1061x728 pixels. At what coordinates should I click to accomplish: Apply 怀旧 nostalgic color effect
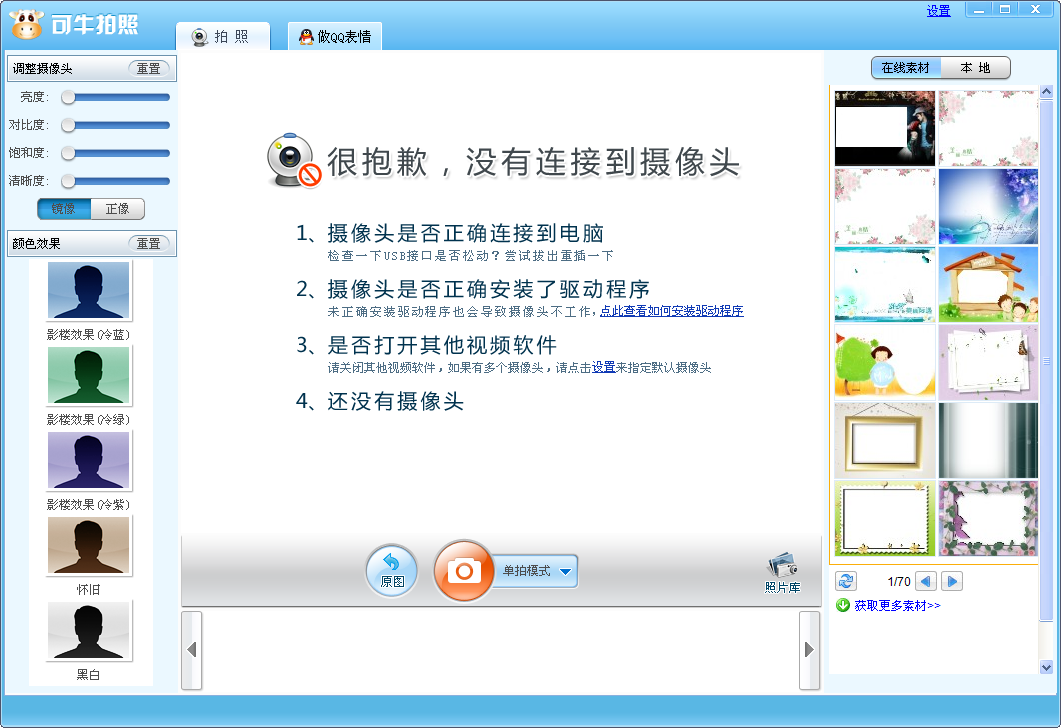pos(89,545)
